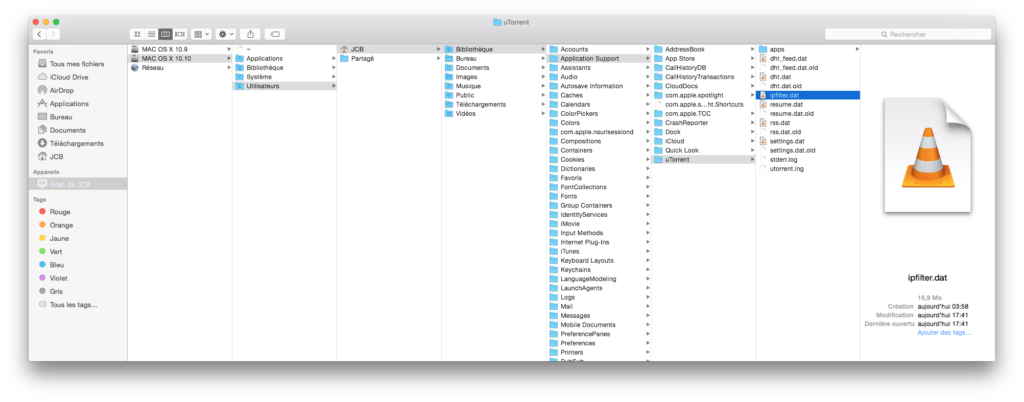Click the Rechercher search field
Image resolution: width=1024 pixels, height=402 pixels.
[x=908, y=34]
